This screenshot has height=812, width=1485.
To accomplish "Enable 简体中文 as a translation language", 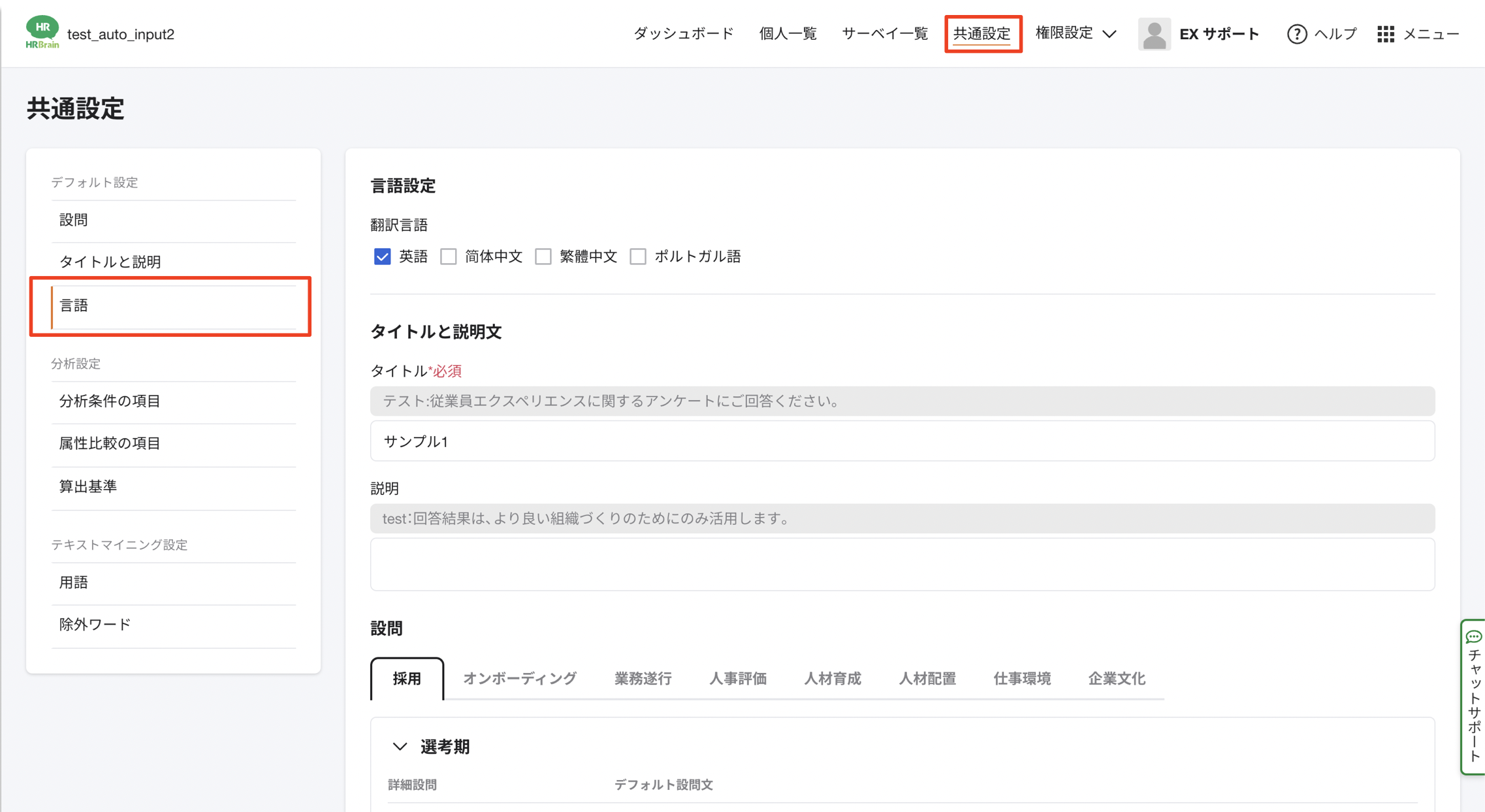I will [x=448, y=257].
